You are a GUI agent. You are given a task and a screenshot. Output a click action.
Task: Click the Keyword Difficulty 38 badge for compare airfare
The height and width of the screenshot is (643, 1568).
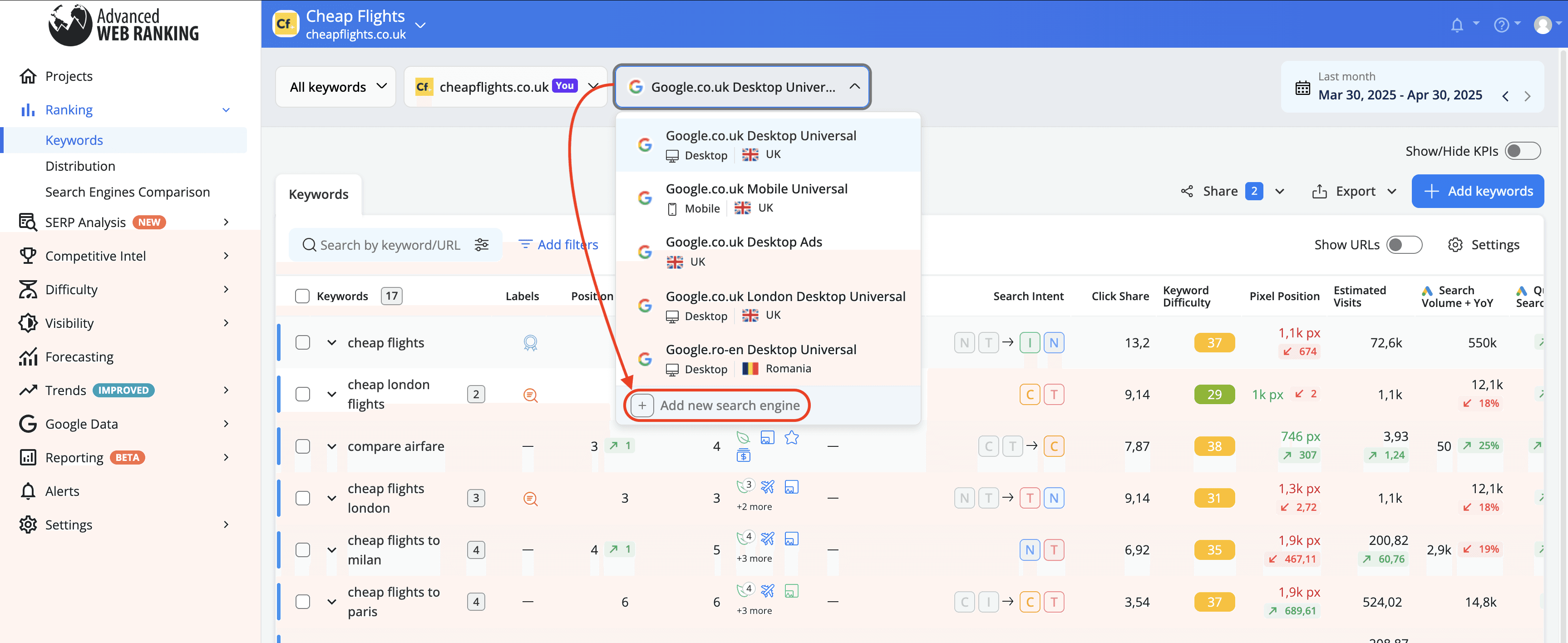click(x=1214, y=446)
